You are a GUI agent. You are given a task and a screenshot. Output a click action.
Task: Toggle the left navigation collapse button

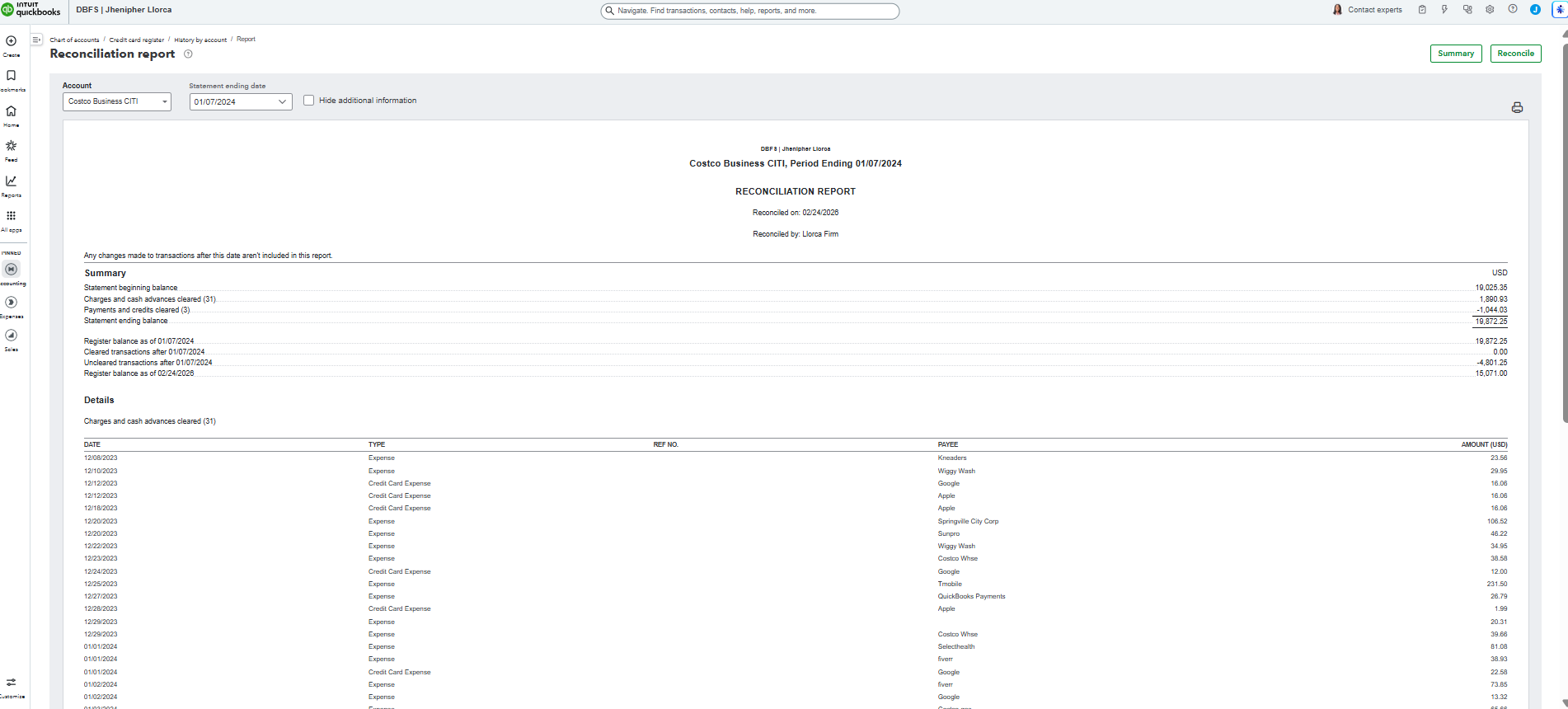[x=37, y=40]
